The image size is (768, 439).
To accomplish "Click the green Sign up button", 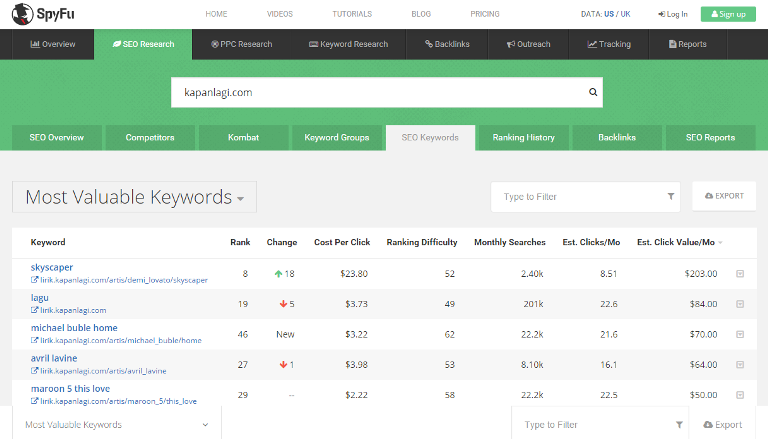I will pos(728,14).
